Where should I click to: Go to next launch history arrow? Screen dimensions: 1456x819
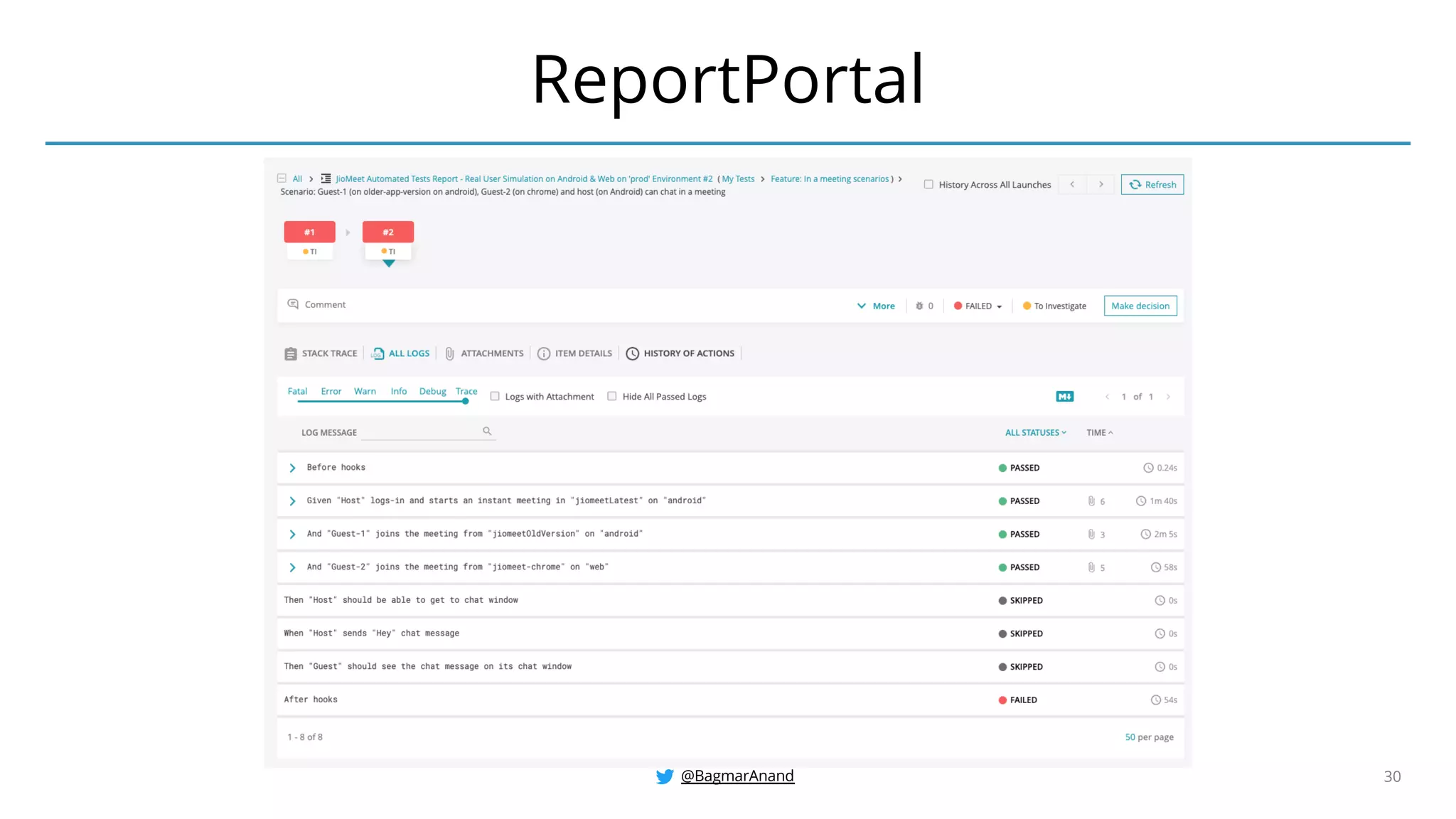(x=1101, y=184)
